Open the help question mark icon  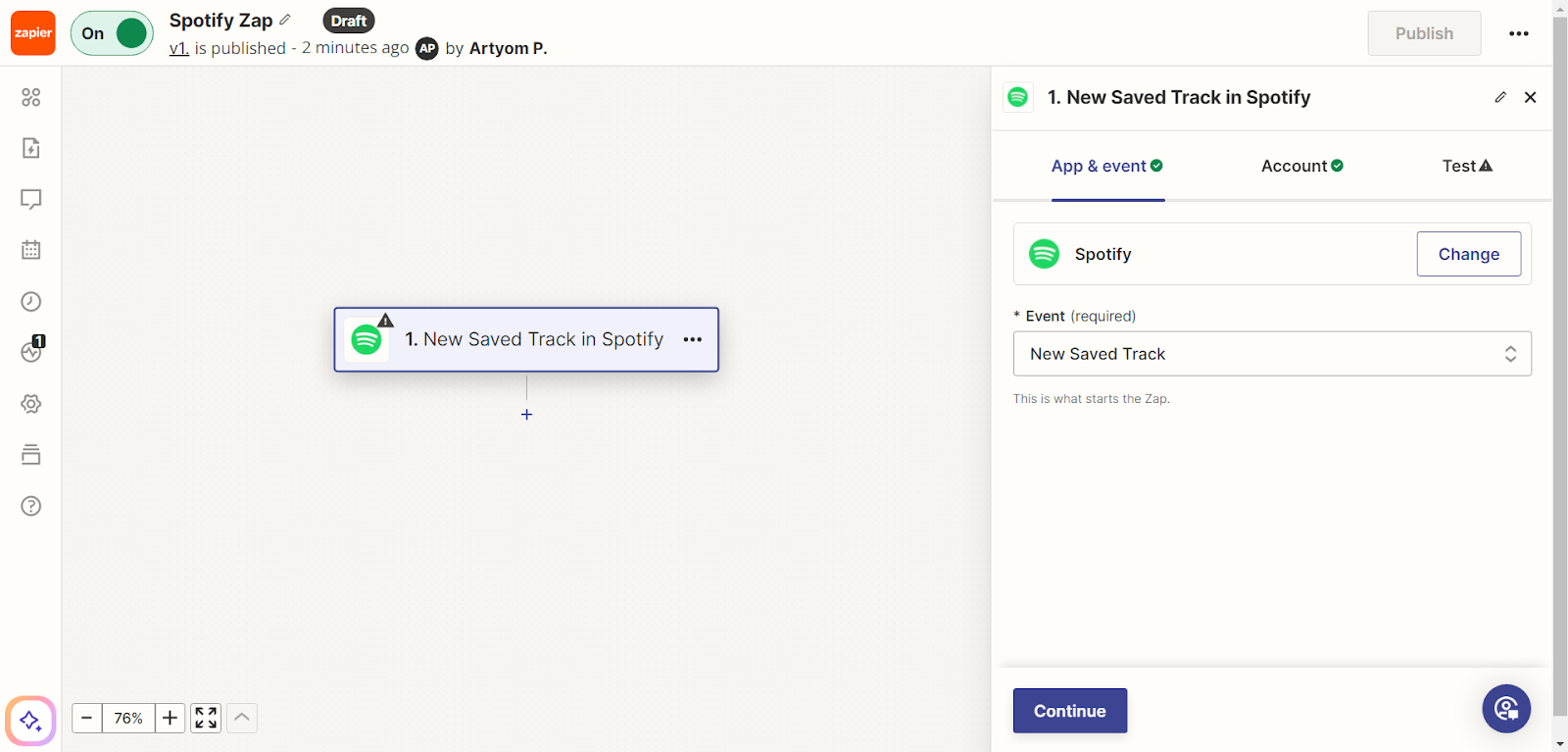click(31, 506)
